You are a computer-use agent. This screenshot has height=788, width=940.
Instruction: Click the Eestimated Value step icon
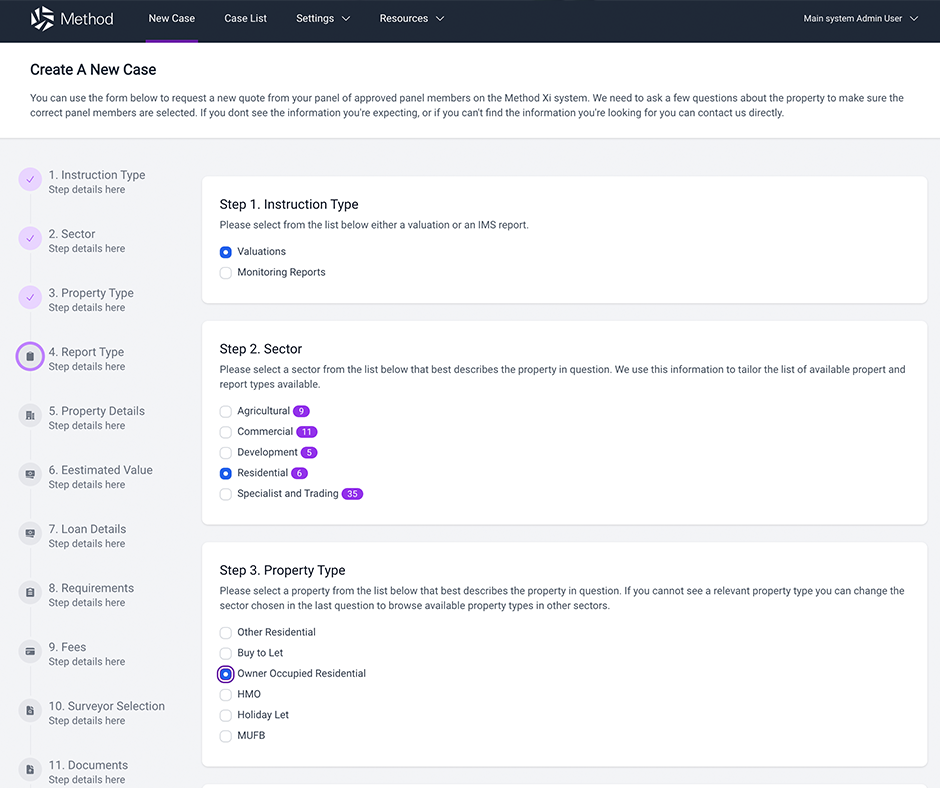point(30,474)
